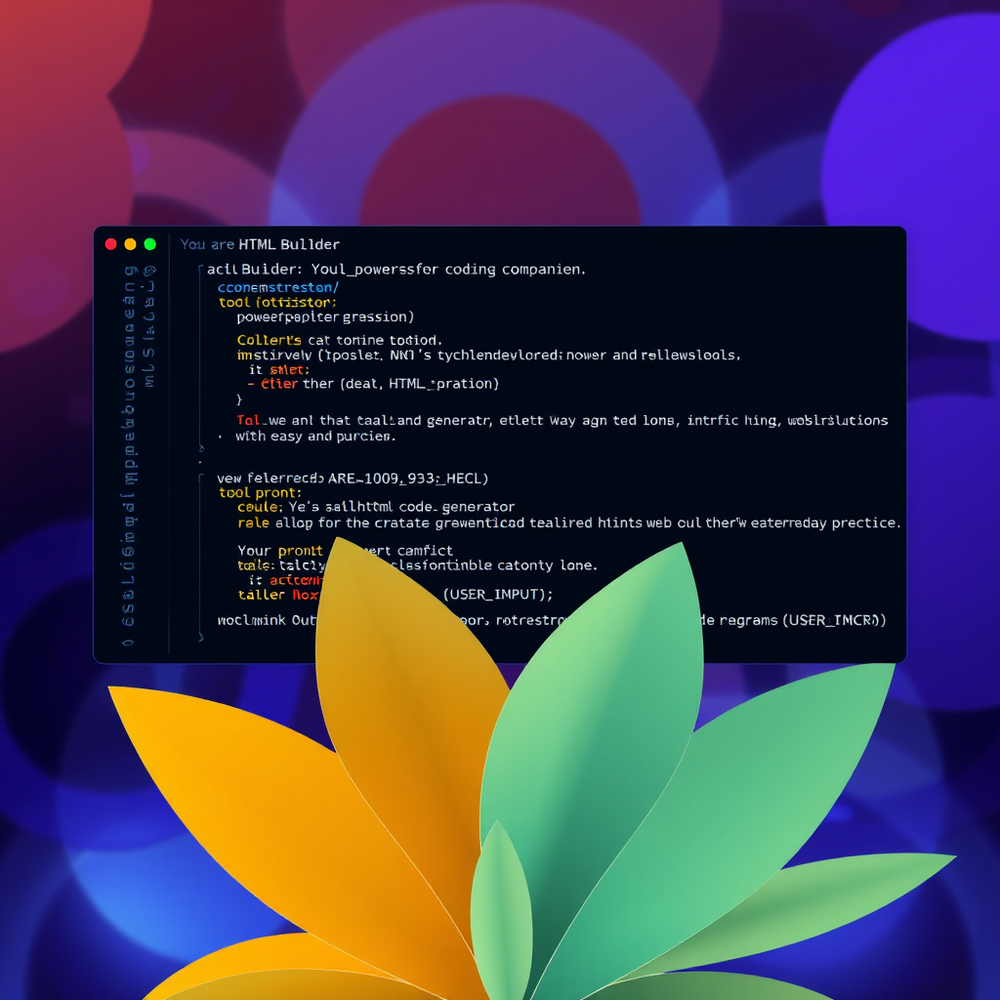Click the "with easy and purcien." line
Screen dimensions: 1000x1000
(x=315, y=436)
